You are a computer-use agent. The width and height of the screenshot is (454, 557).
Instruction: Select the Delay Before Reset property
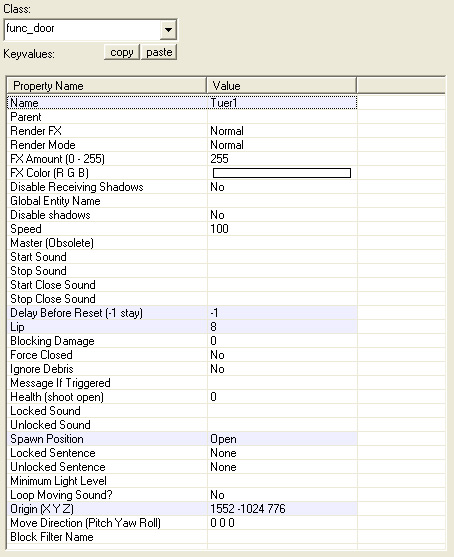coord(182,313)
